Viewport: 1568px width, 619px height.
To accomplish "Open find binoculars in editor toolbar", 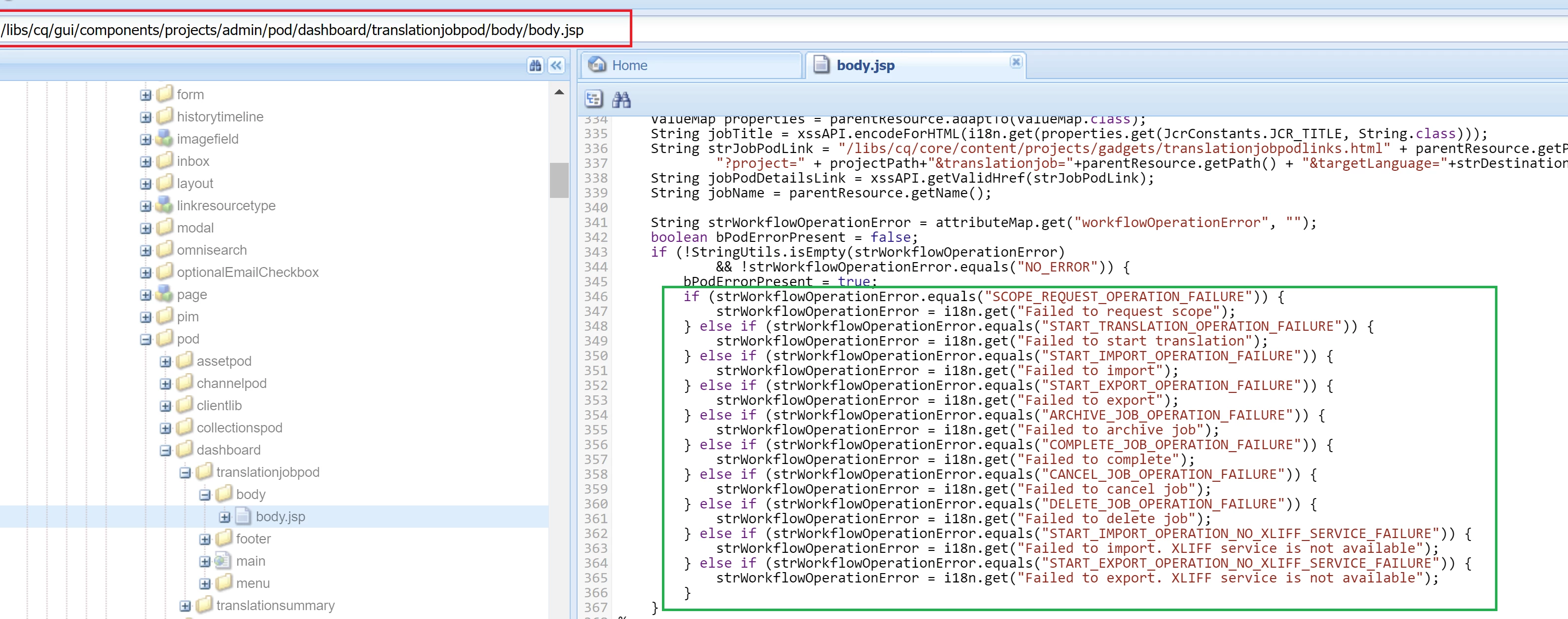I will point(621,99).
